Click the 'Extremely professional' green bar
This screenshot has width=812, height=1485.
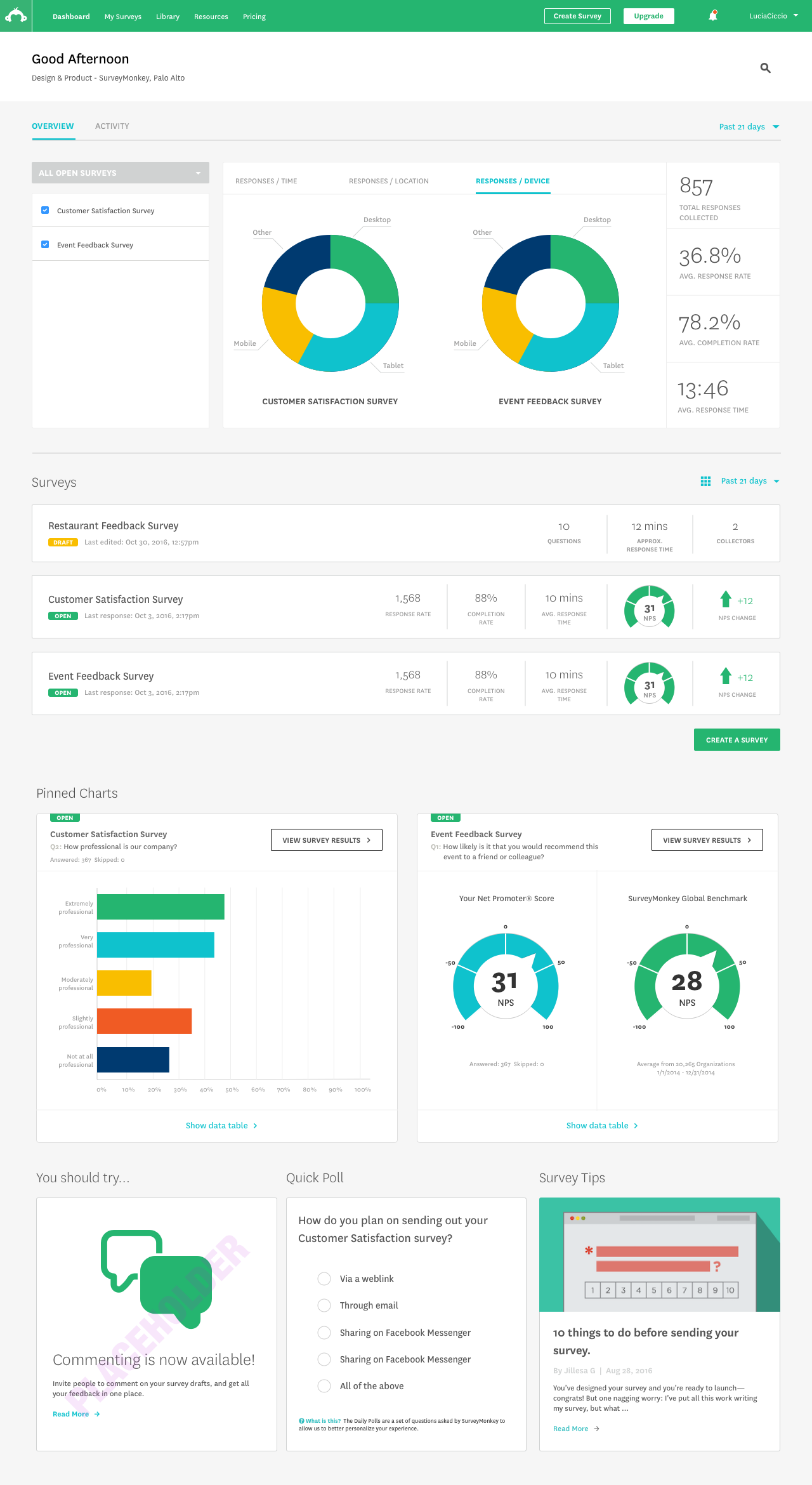click(160, 907)
